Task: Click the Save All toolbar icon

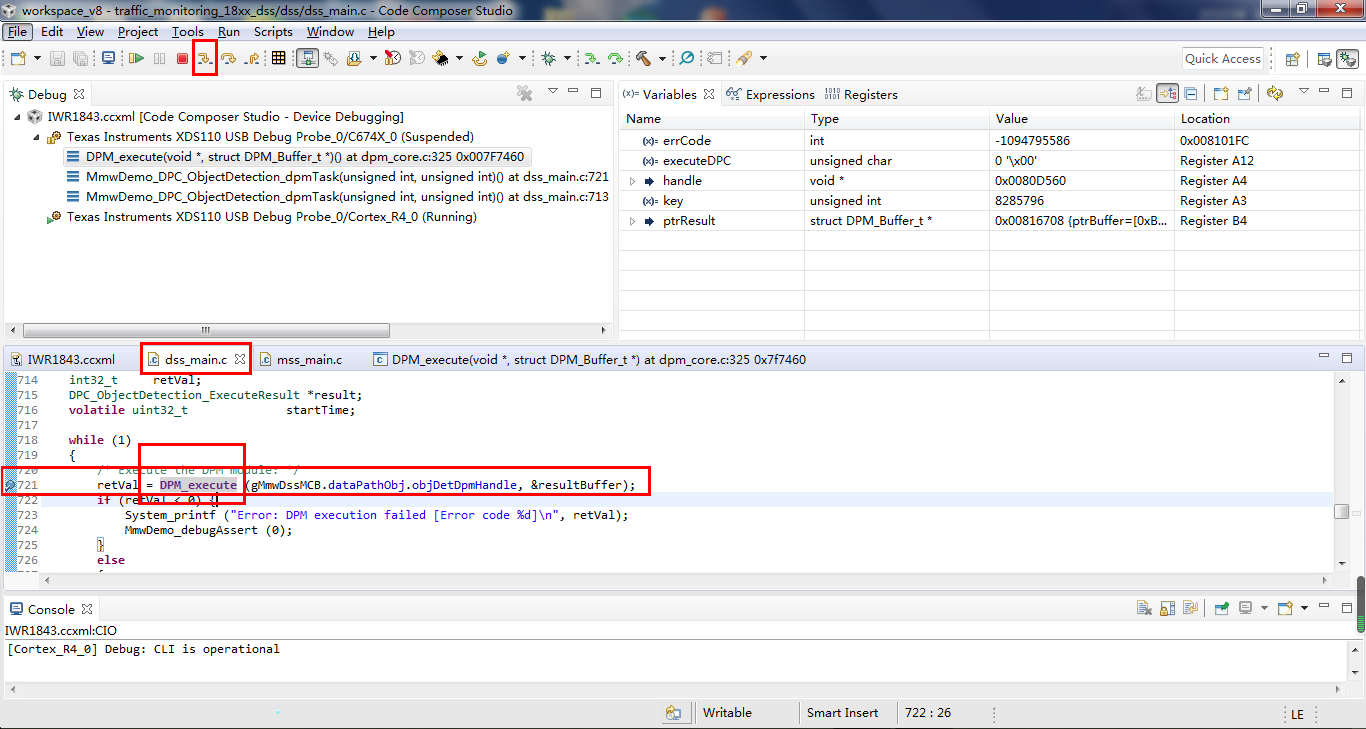Action: 80,58
